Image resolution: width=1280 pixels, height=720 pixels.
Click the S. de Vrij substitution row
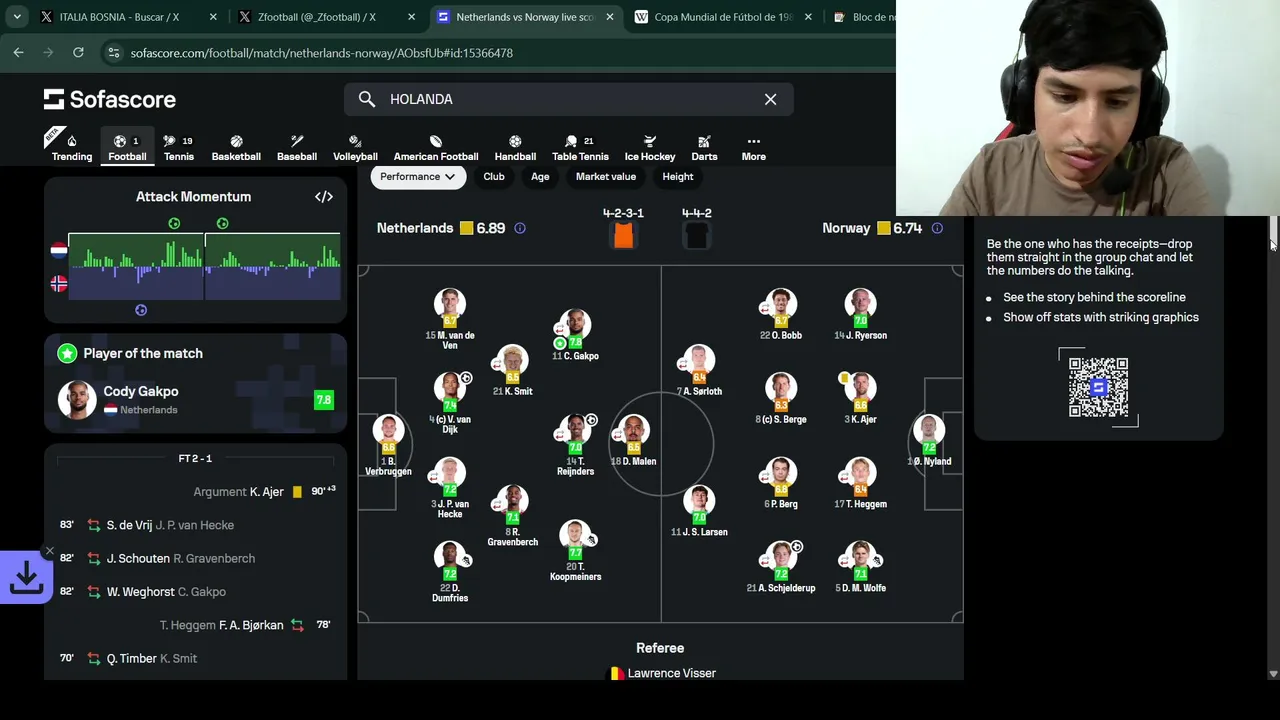coord(195,525)
